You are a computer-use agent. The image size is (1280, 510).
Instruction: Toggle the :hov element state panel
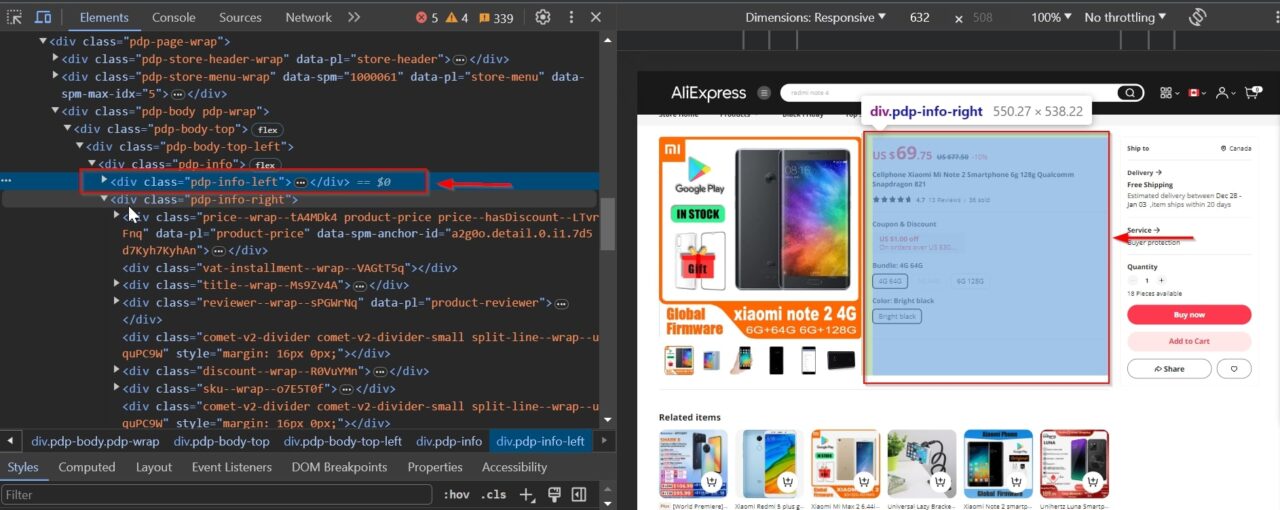tap(457, 494)
